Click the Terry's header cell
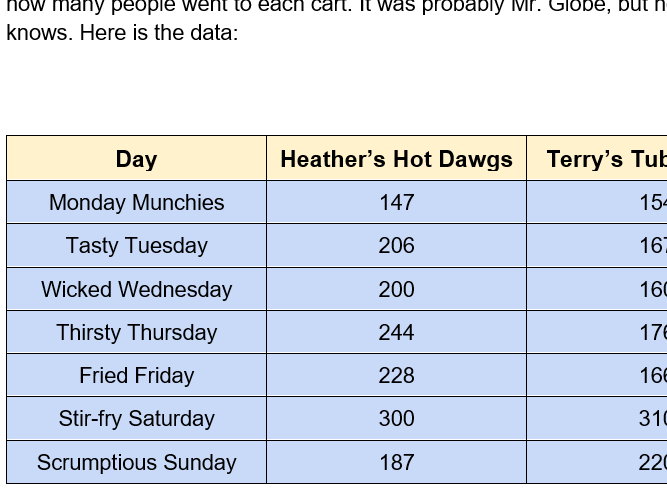 (597, 158)
